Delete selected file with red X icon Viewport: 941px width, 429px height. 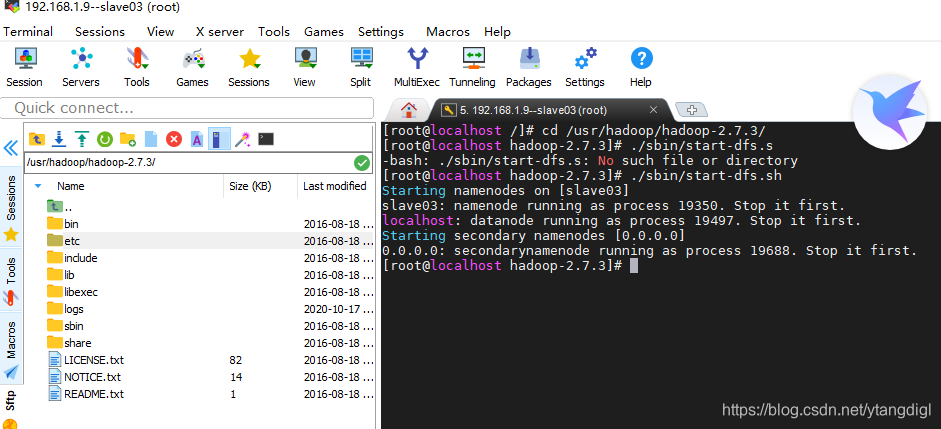click(174, 139)
